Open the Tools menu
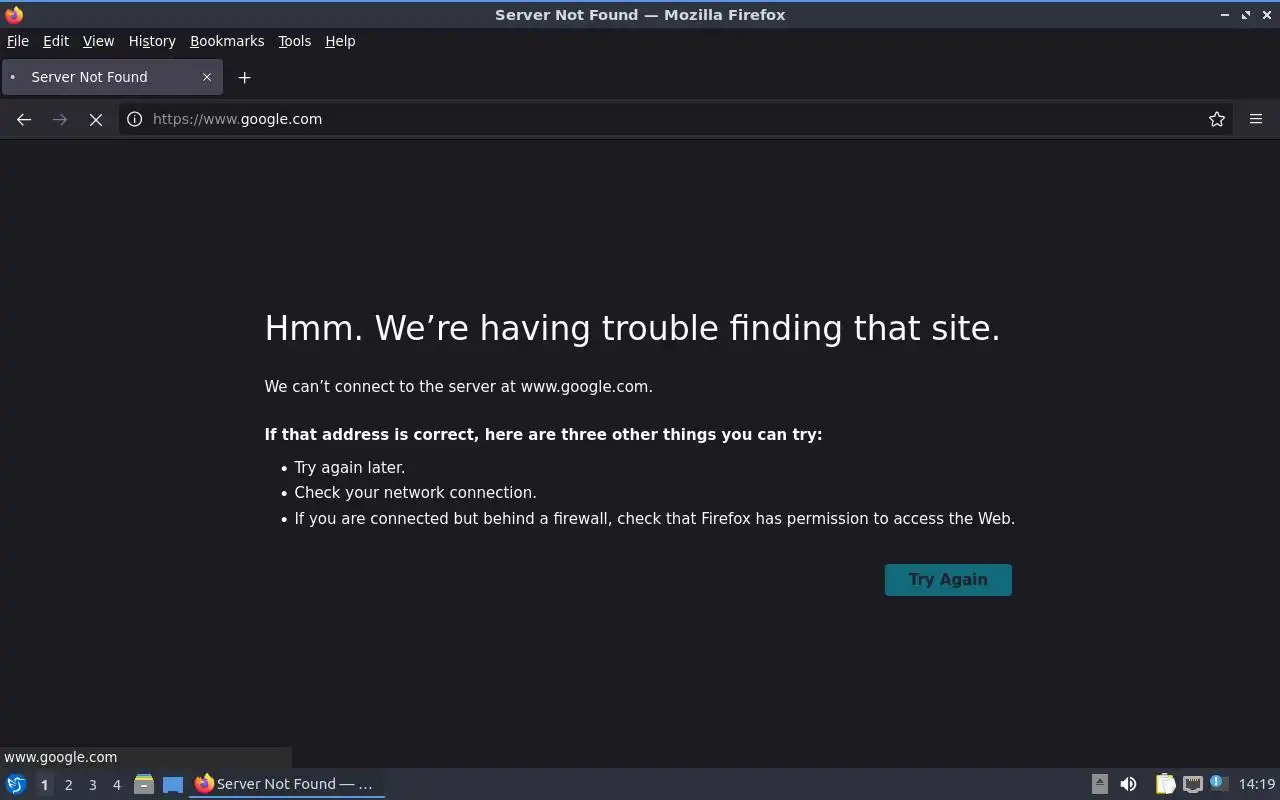1280x800 pixels. click(x=295, y=41)
